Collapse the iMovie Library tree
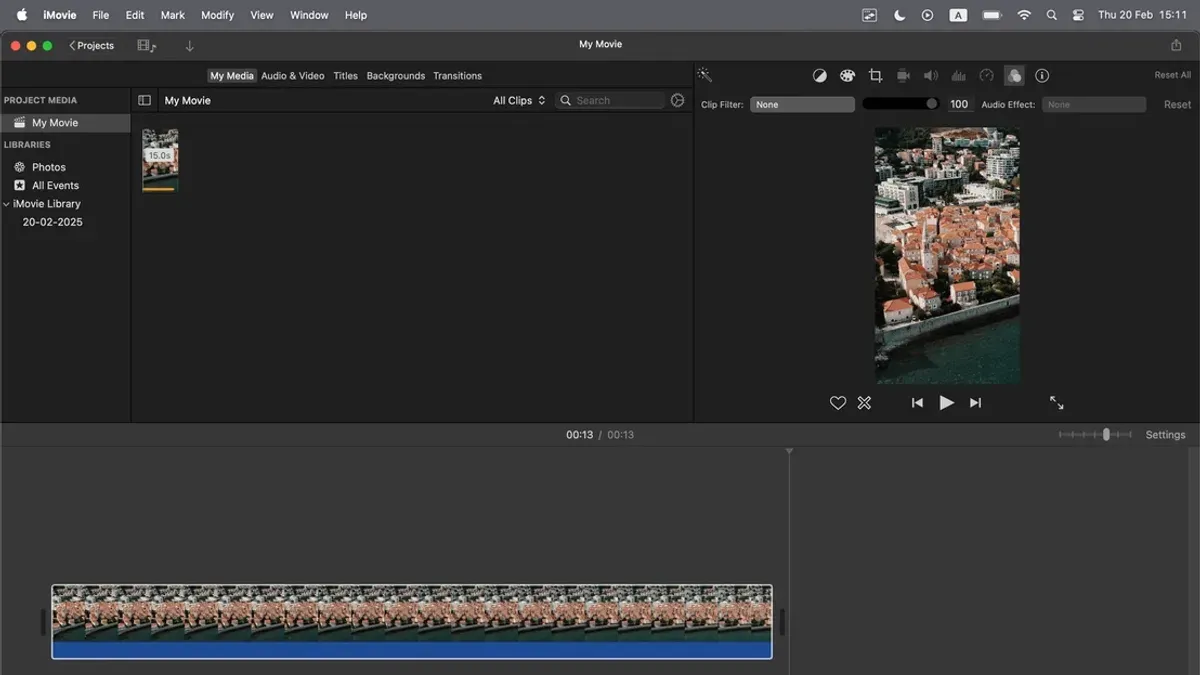 [7, 204]
